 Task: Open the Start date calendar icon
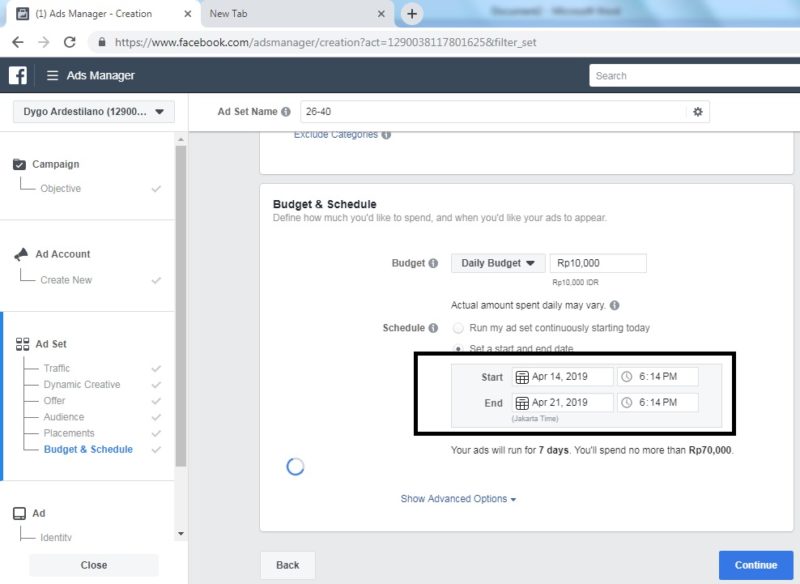coord(522,377)
